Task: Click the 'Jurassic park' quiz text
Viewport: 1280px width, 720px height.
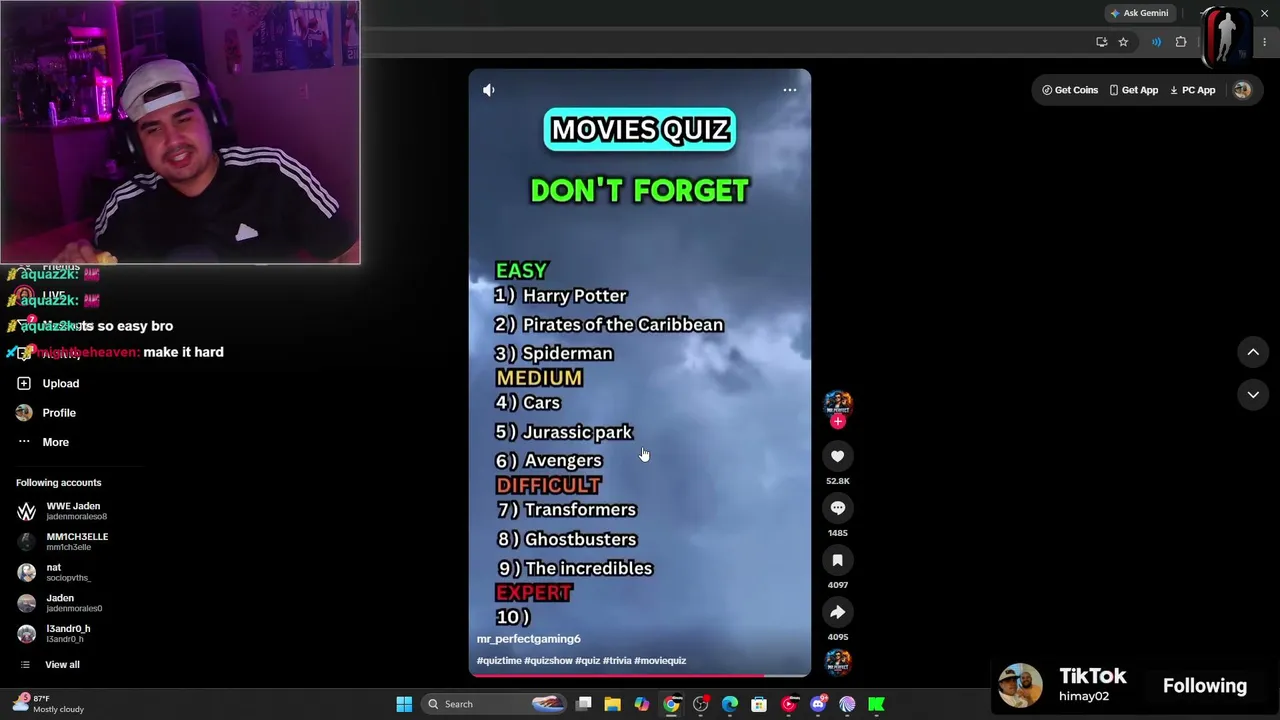Action: [578, 432]
